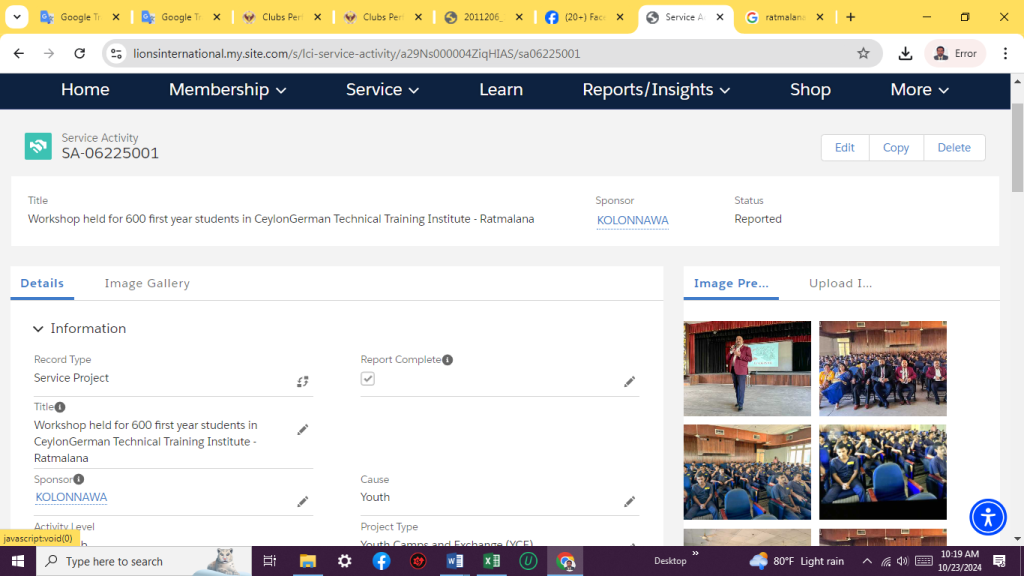Open Task View from taskbar
The image size is (1024, 576).
point(269,561)
